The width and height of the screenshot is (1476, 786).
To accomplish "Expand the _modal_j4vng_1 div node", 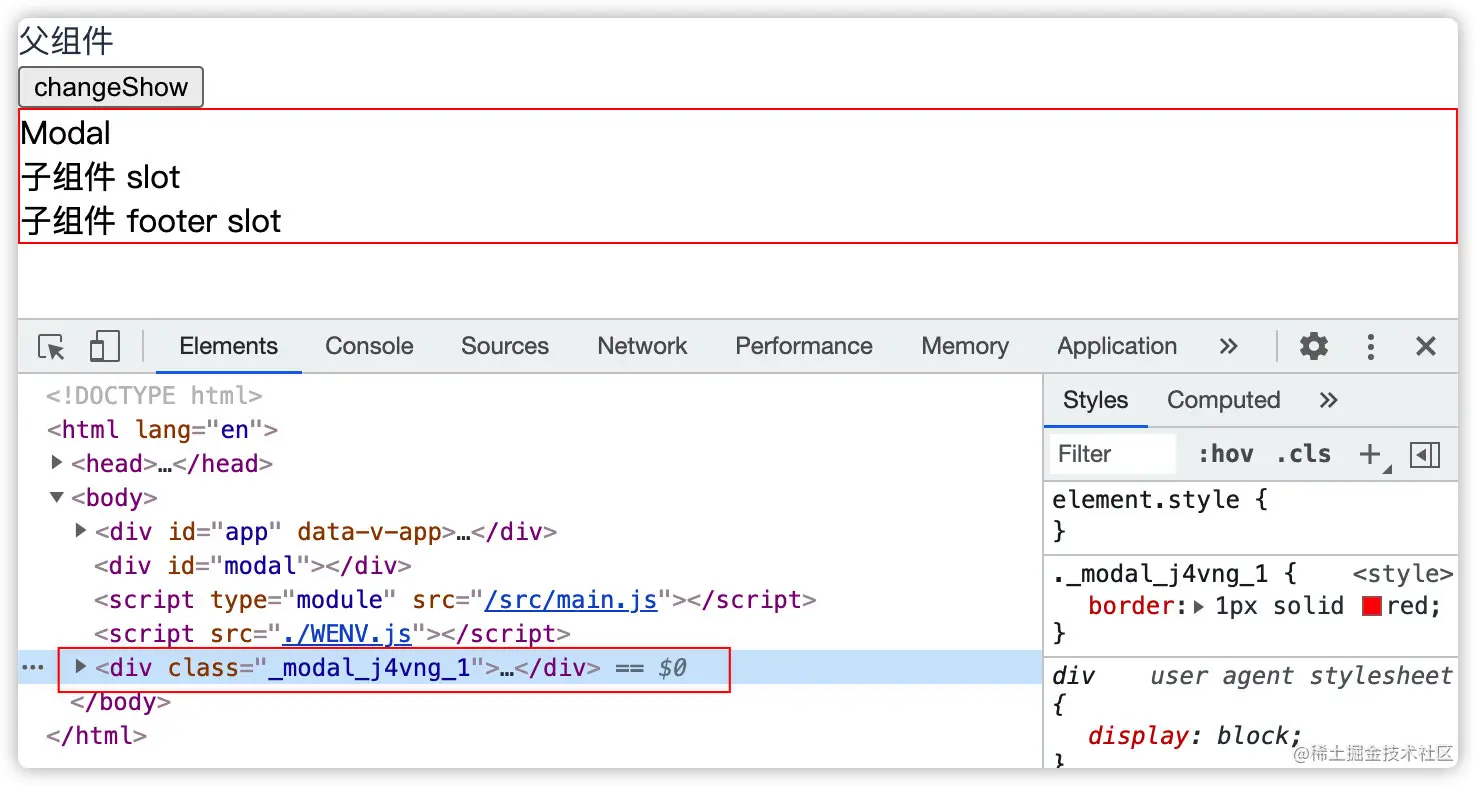I will 81,666.
